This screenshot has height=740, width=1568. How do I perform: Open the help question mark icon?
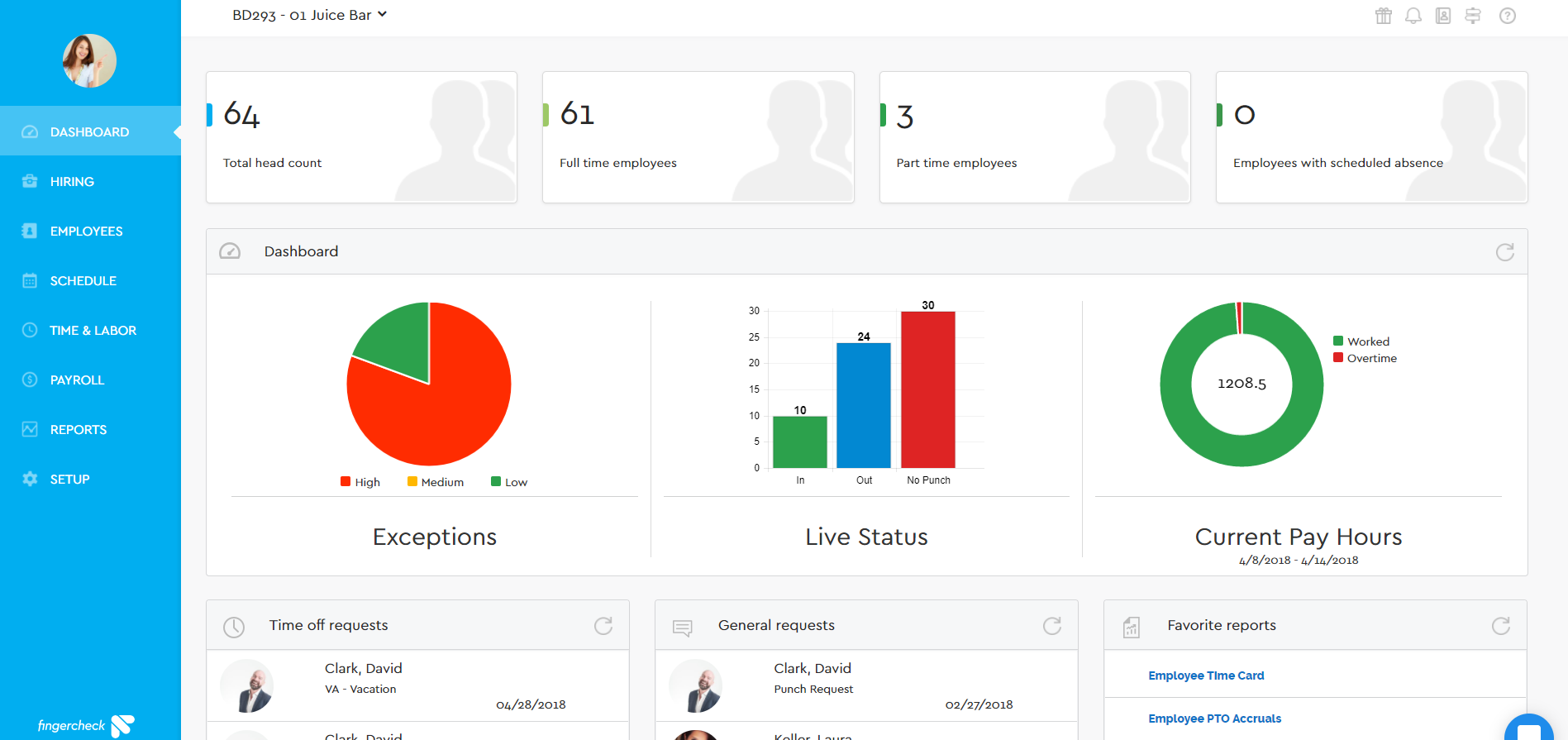pos(1508,16)
